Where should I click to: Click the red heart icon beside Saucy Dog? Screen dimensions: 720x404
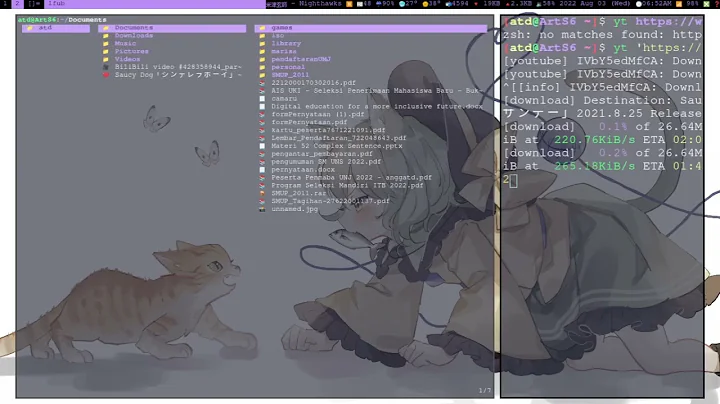tap(106, 75)
